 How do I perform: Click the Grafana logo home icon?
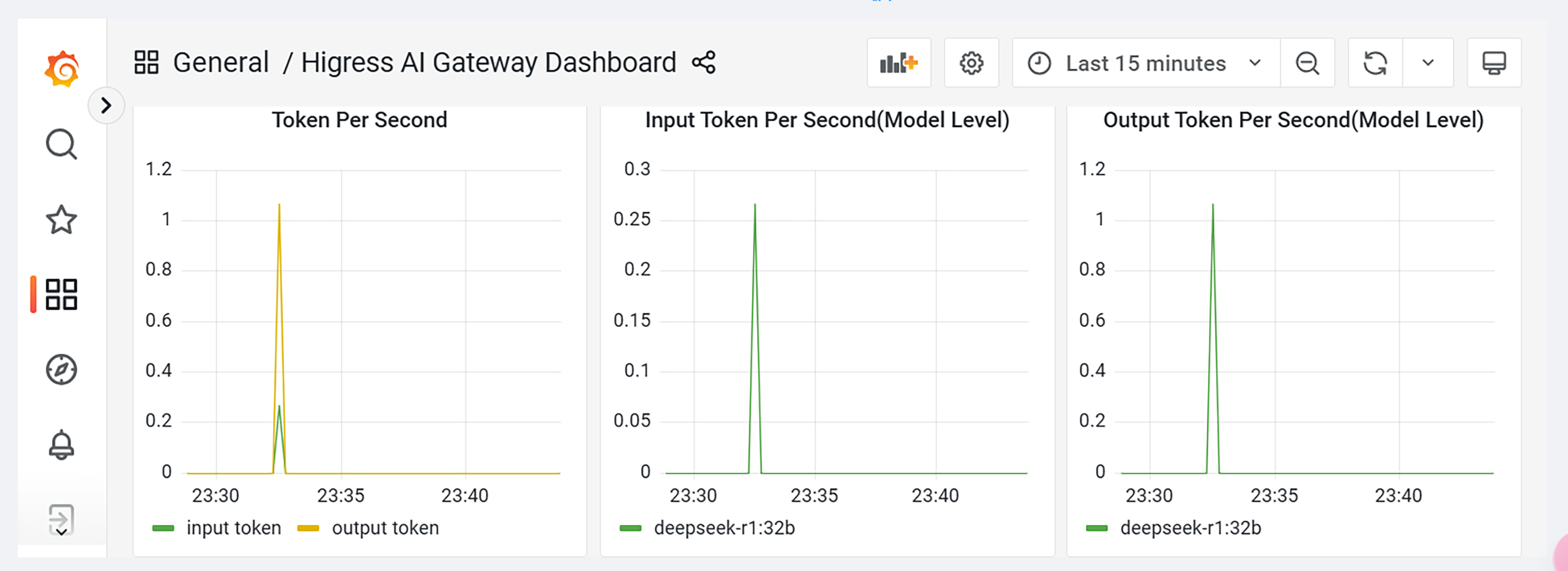[x=62, y=68]
